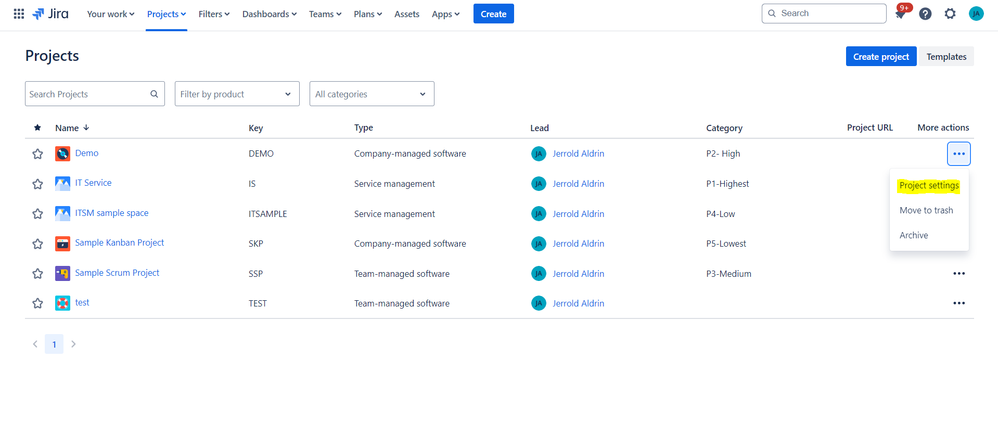Star the IT Service project
998x422 pixels.
pyautogui.click(x=38, y=184)
